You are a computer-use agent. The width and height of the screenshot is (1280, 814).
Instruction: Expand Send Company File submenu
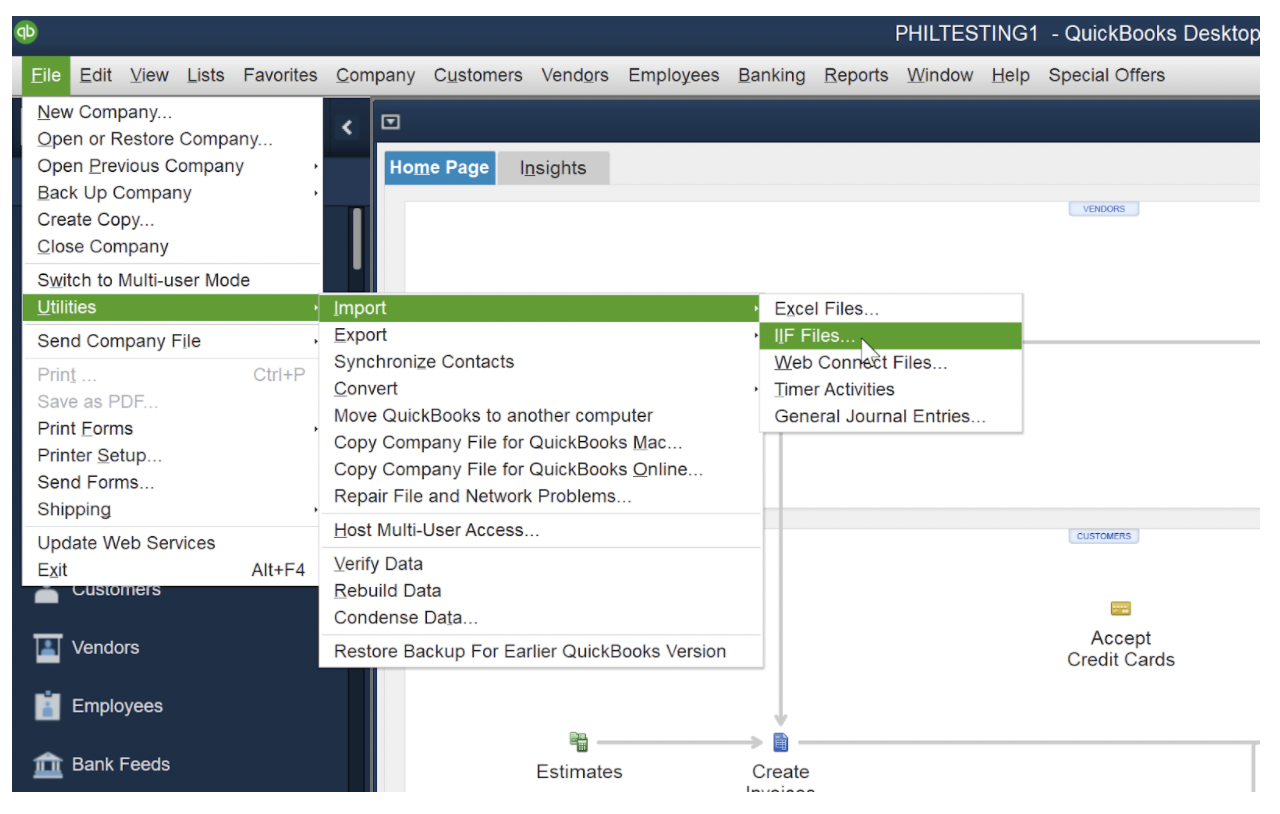click(172, 341)
